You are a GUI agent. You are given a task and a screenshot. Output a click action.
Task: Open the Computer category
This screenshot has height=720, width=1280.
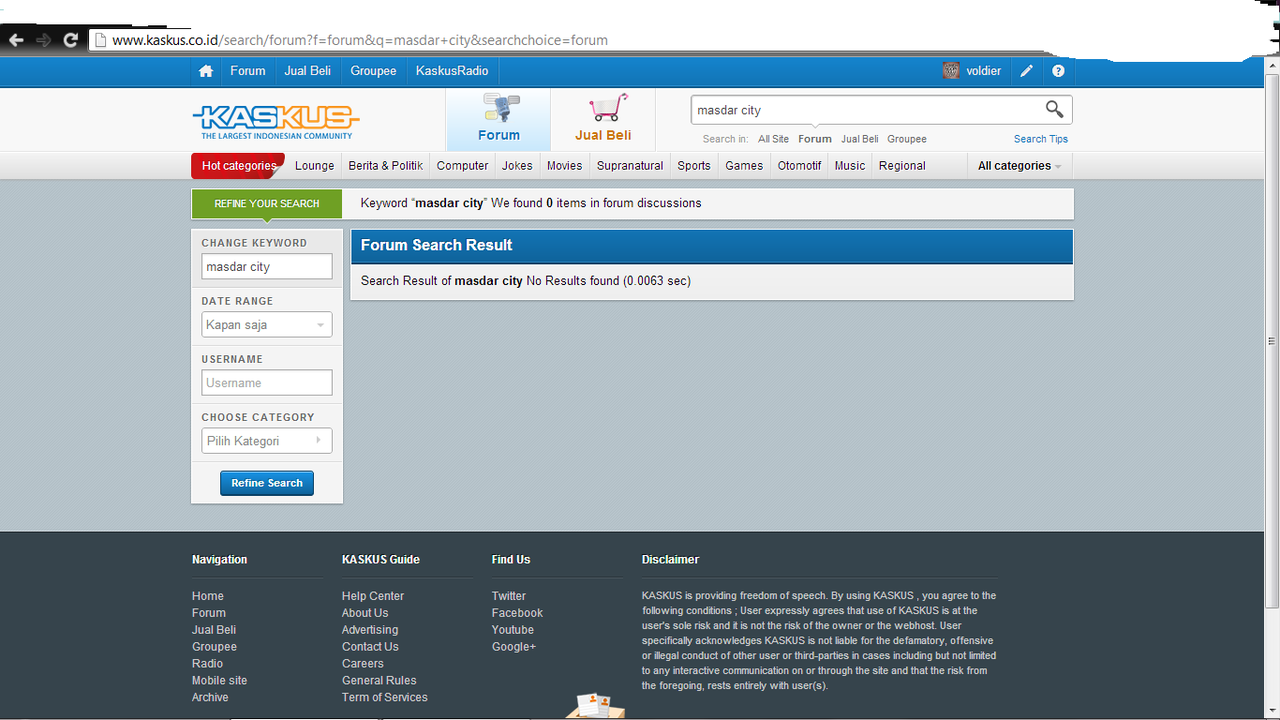463,166
